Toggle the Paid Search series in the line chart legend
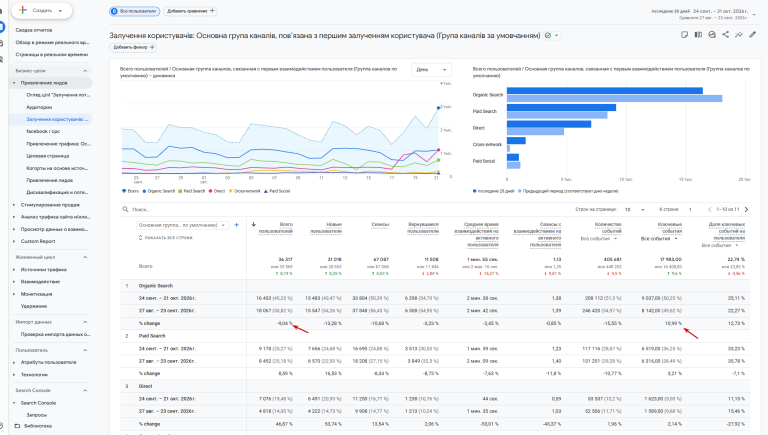 [192, 191]
